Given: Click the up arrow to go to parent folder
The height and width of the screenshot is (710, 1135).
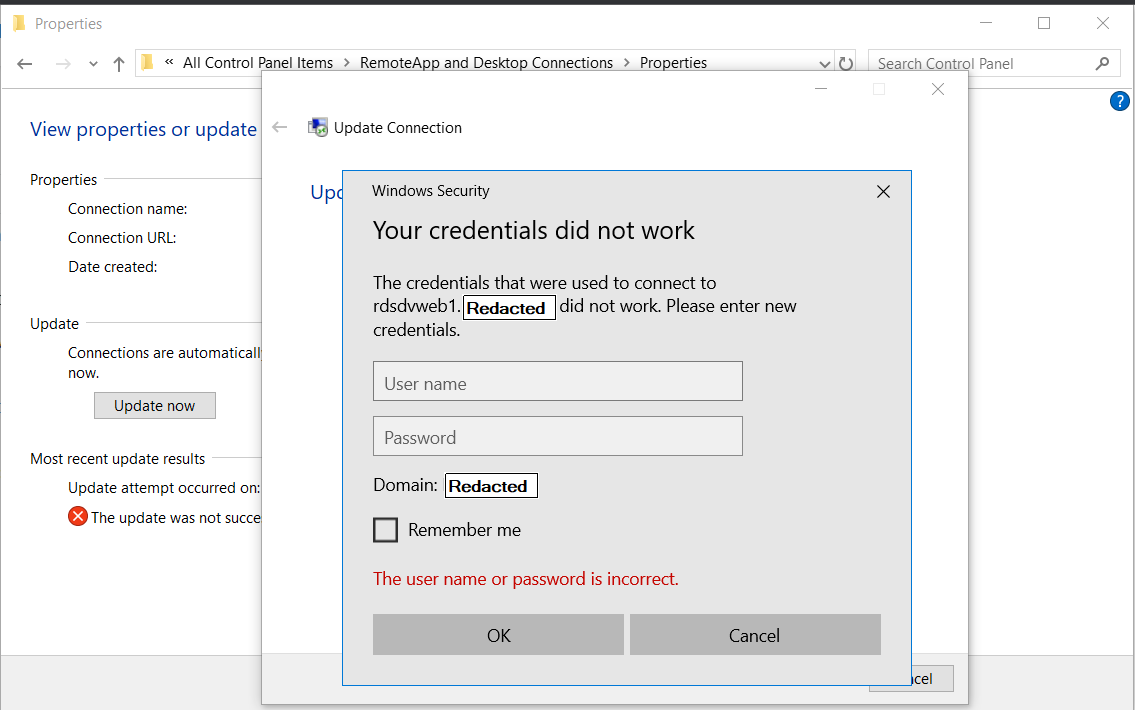Looking at the screenshot, I should pyautogui.click(x=118, y=62).
